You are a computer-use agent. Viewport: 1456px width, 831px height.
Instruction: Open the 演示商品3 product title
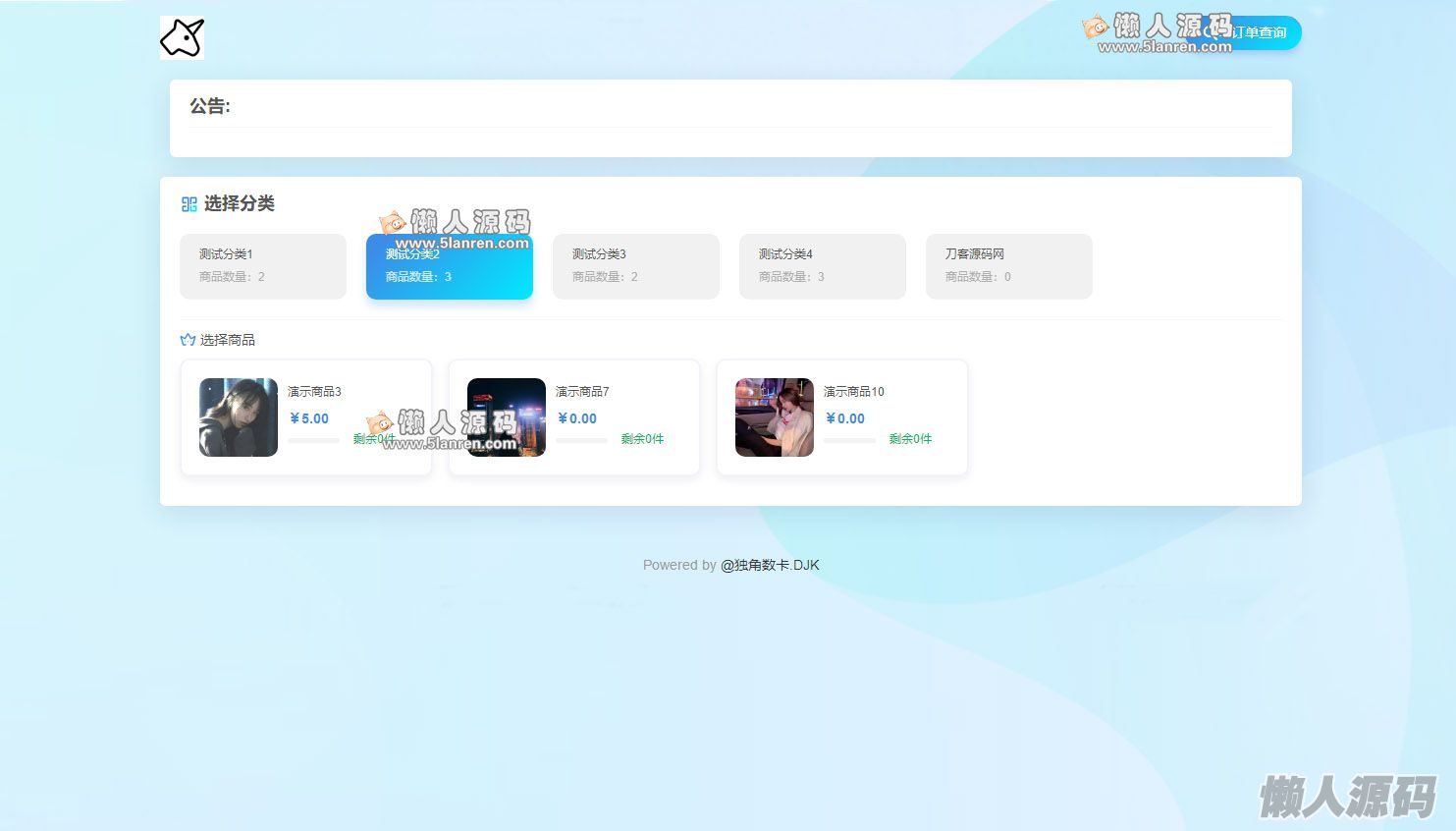click(314, 392)
